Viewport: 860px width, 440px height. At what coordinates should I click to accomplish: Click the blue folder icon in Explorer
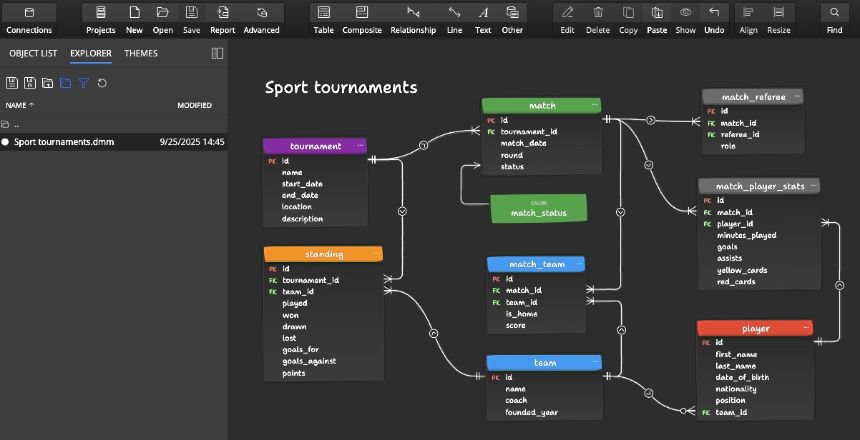pos(65,83)
